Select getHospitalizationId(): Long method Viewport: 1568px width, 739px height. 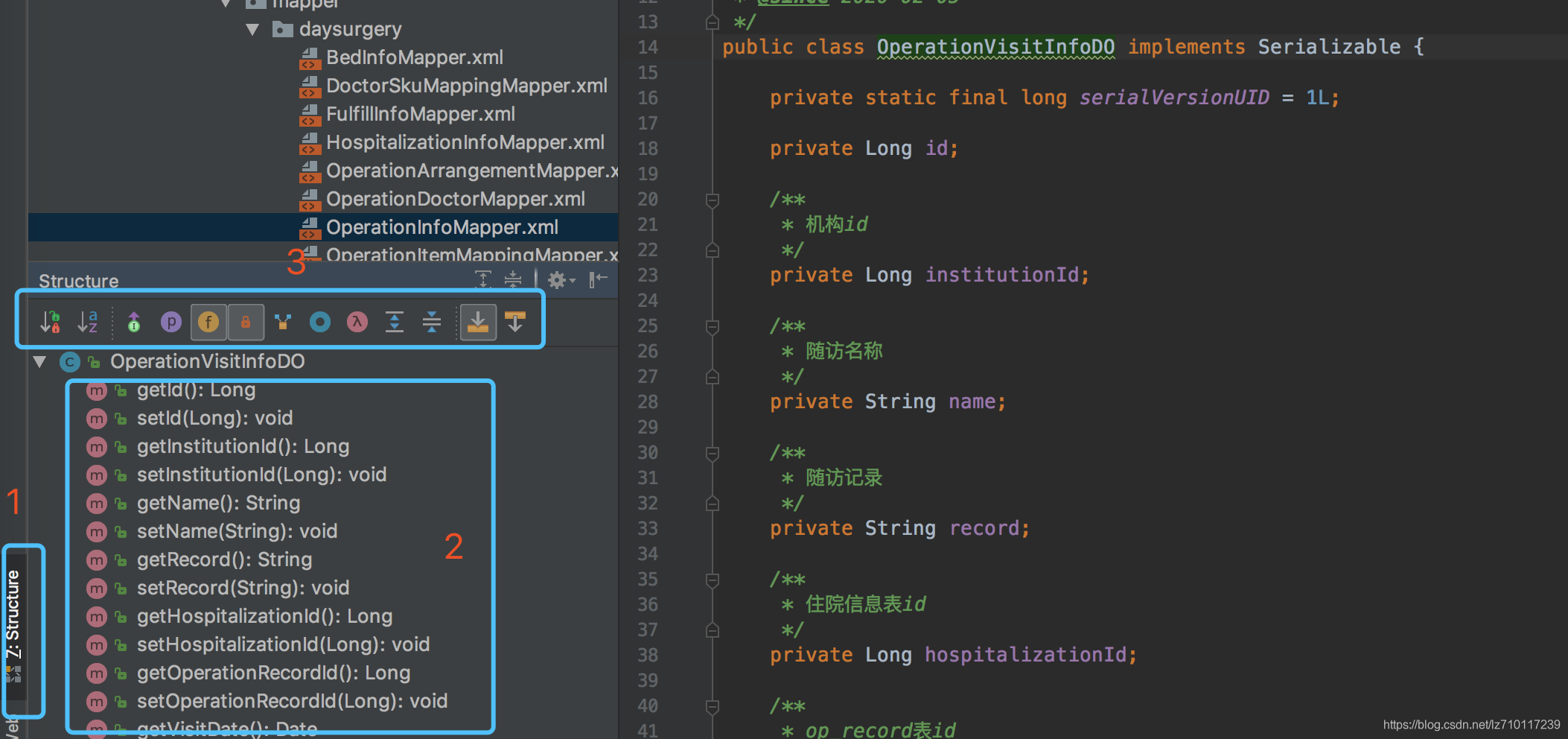coord(264,616)
